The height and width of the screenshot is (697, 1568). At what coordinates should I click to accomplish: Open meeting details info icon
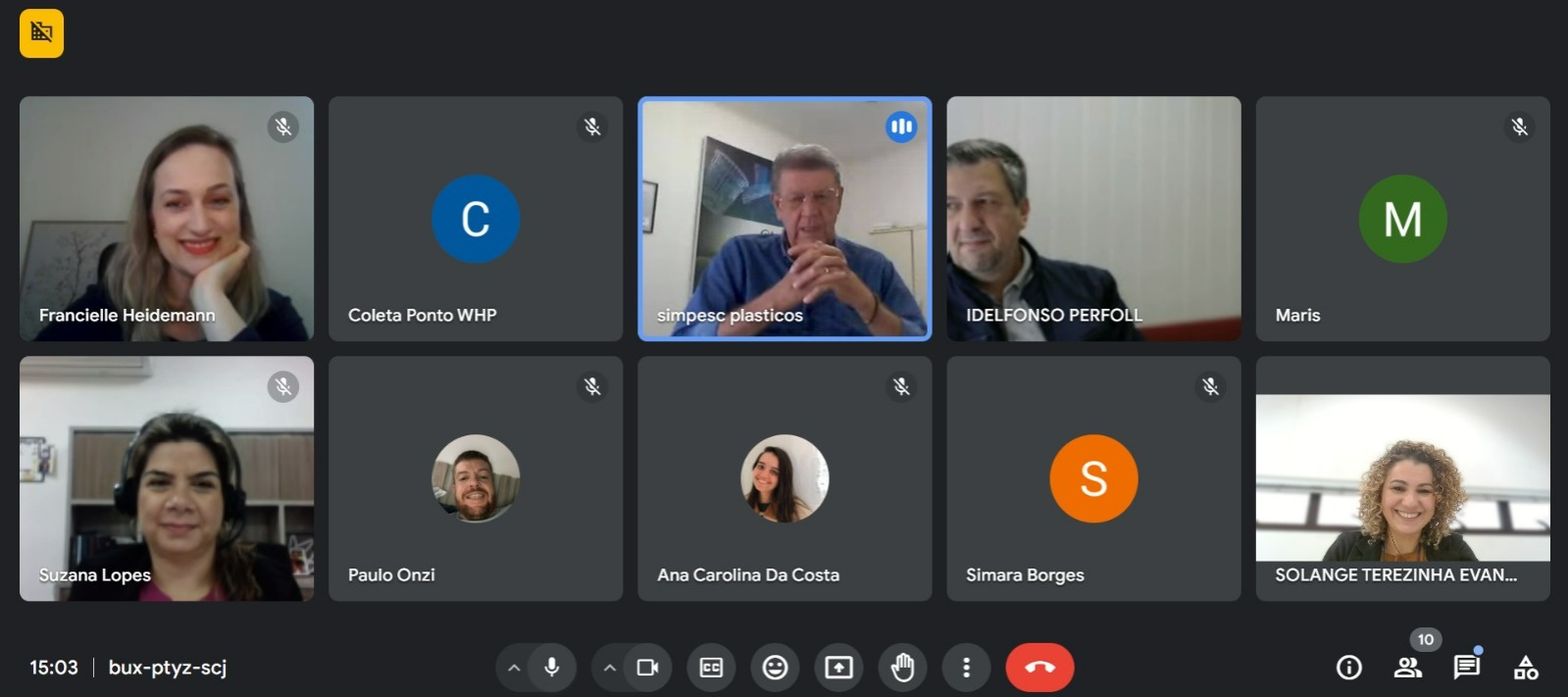[1349, 668]
